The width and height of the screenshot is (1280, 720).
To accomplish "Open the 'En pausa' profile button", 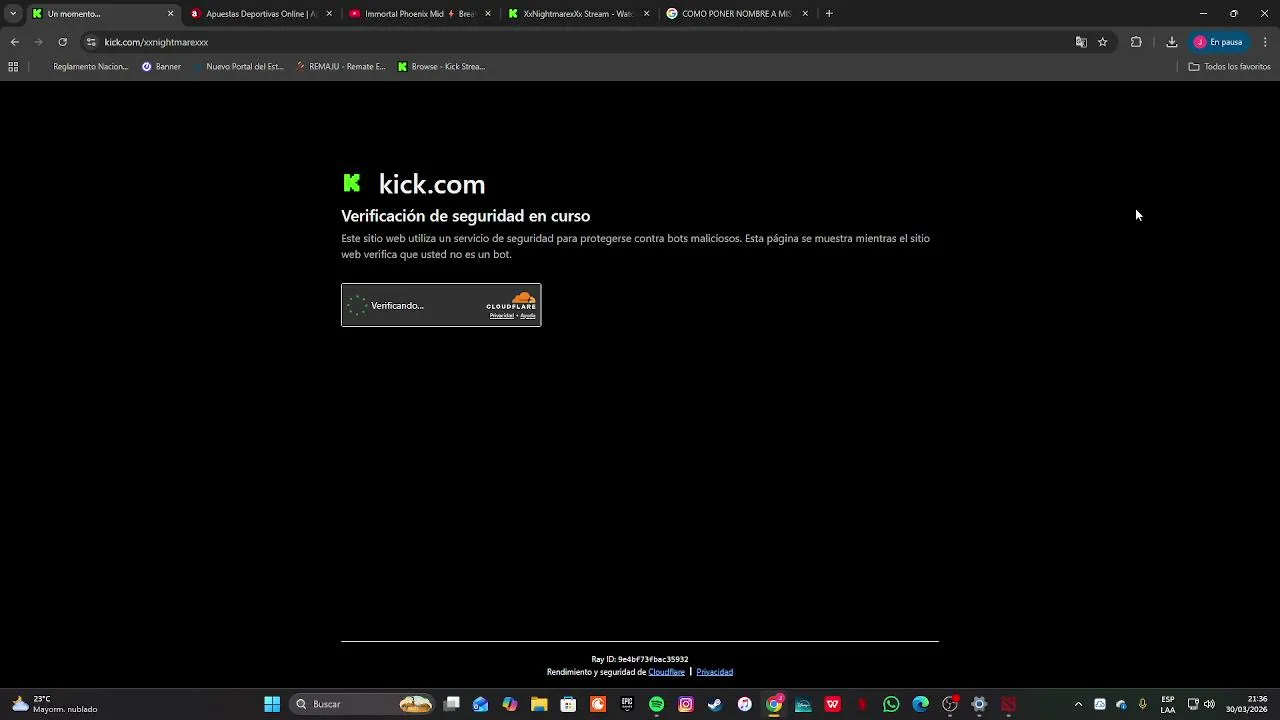I will point(1219,42).
